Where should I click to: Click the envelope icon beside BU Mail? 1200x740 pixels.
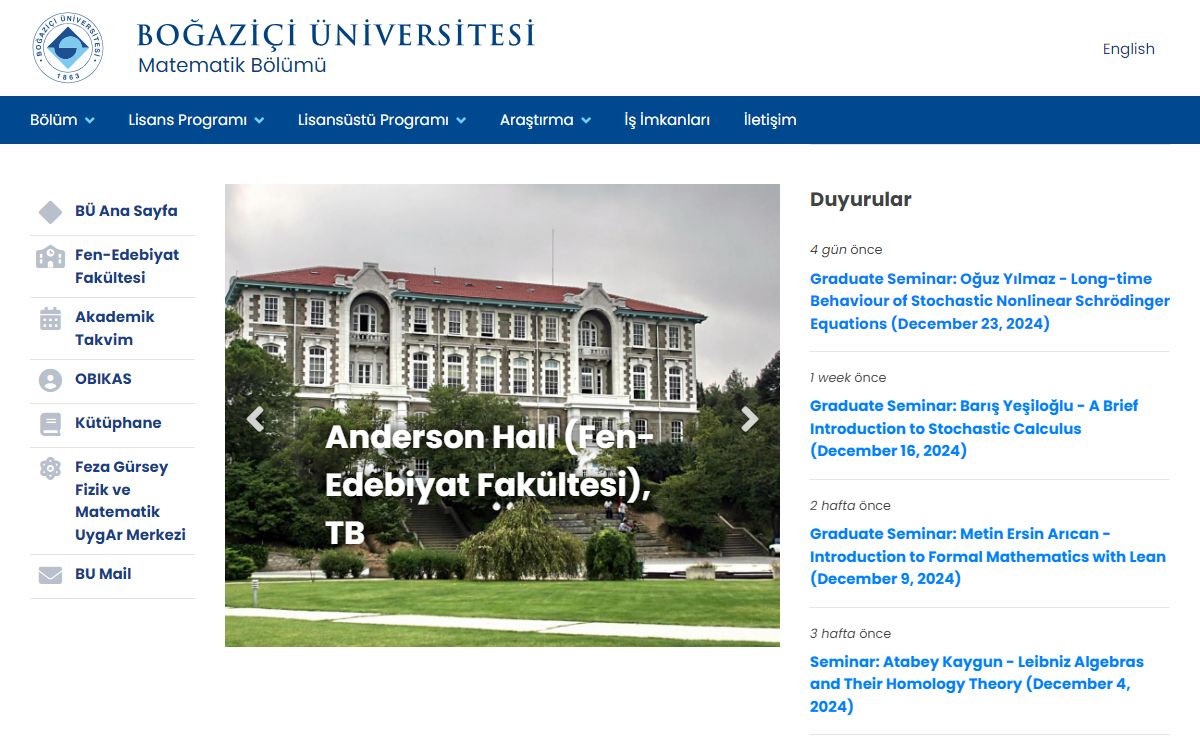tap(50, 575)
